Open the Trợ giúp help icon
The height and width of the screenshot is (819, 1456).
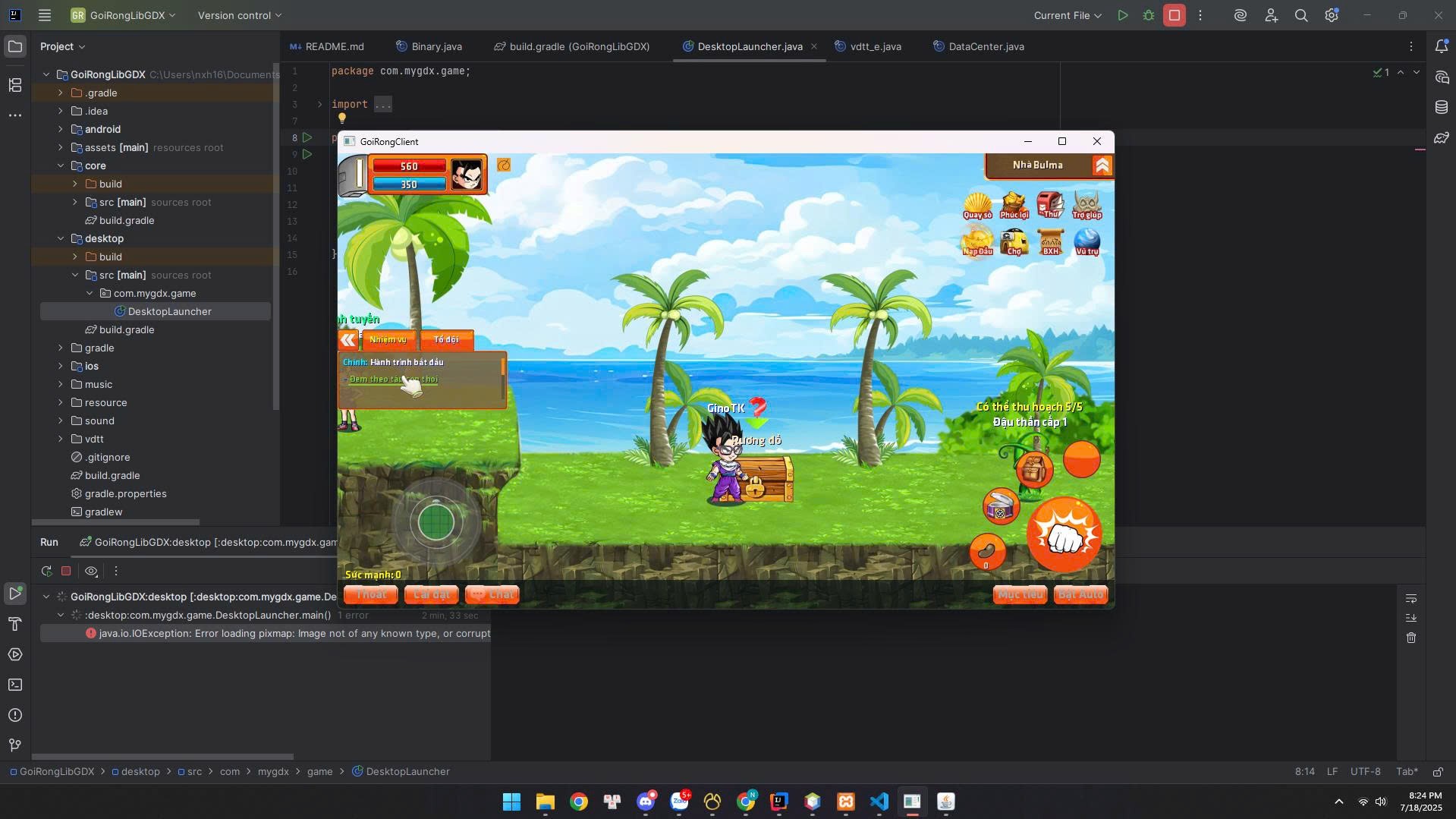[1087, 206]
